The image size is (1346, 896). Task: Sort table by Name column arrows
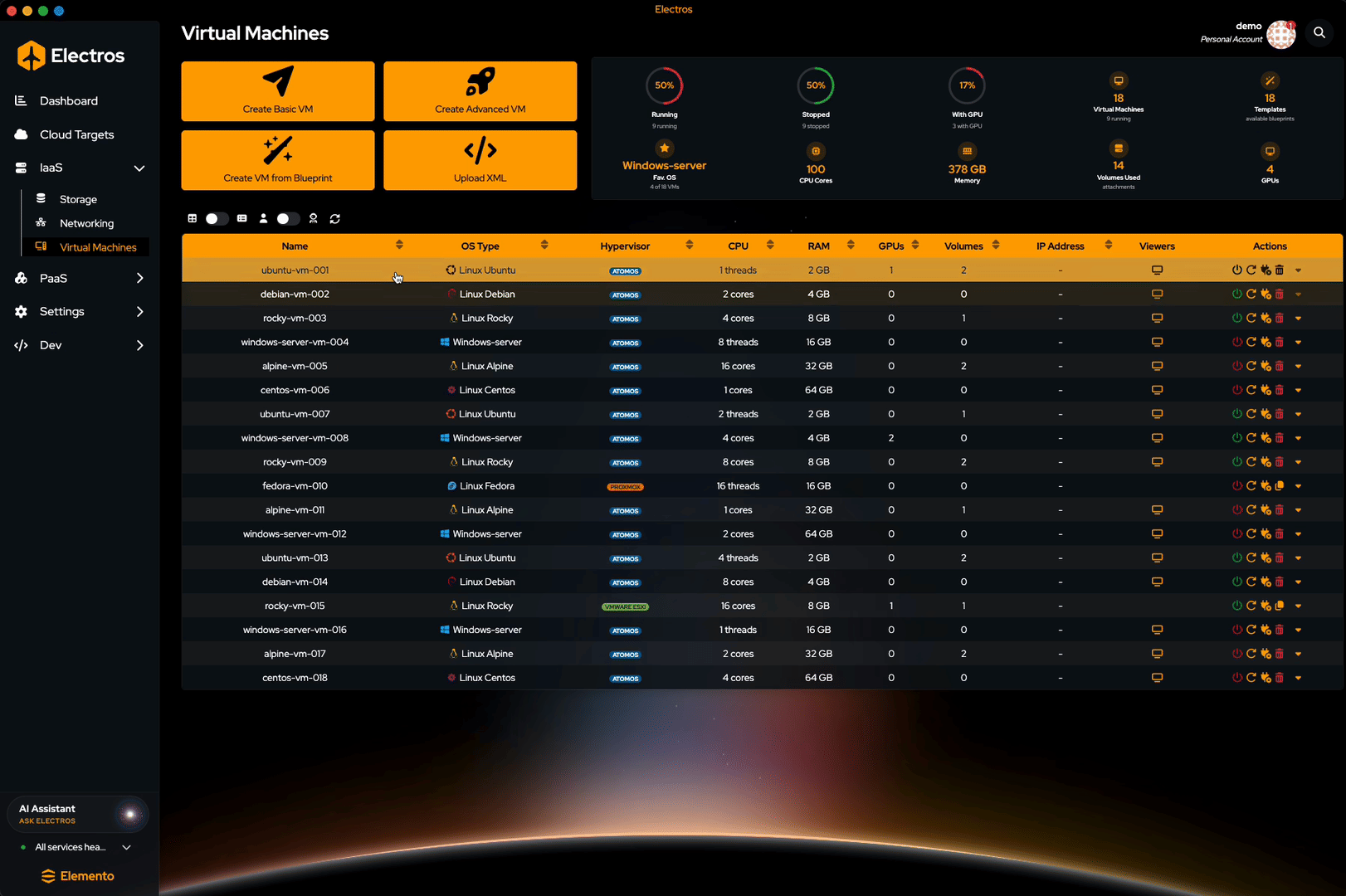click(399, 245)
